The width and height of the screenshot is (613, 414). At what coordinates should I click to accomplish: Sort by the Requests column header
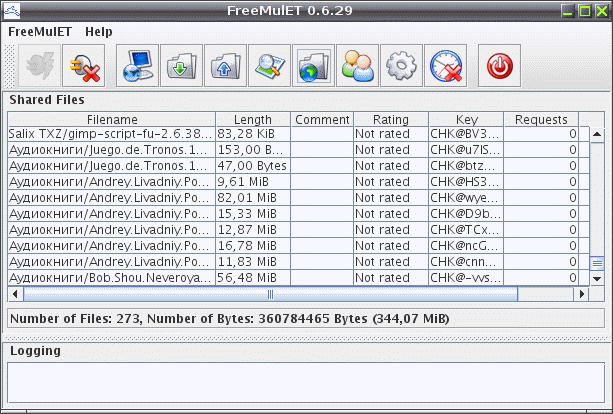click(x=541, y=119)
